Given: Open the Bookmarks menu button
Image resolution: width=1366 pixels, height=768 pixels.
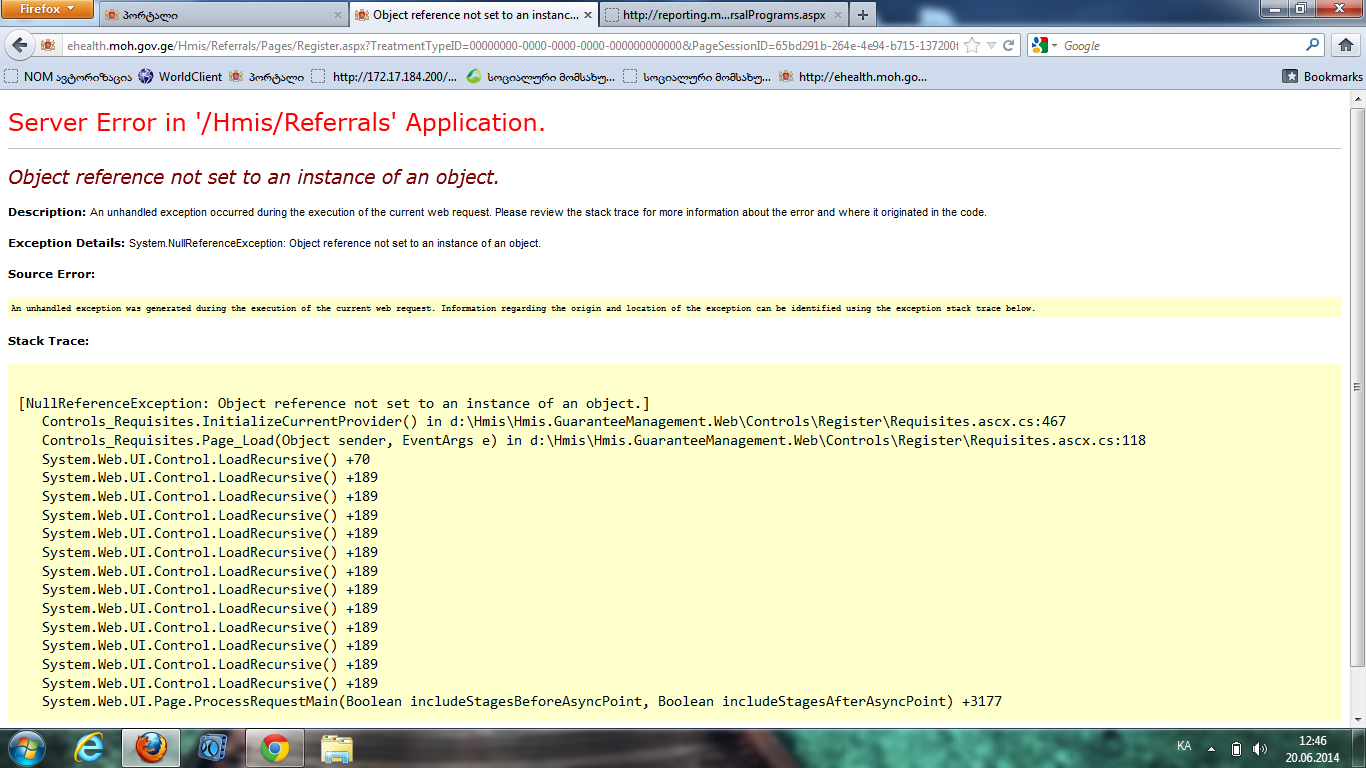Looking at the screenshot, I should (x=1322, y=76).
